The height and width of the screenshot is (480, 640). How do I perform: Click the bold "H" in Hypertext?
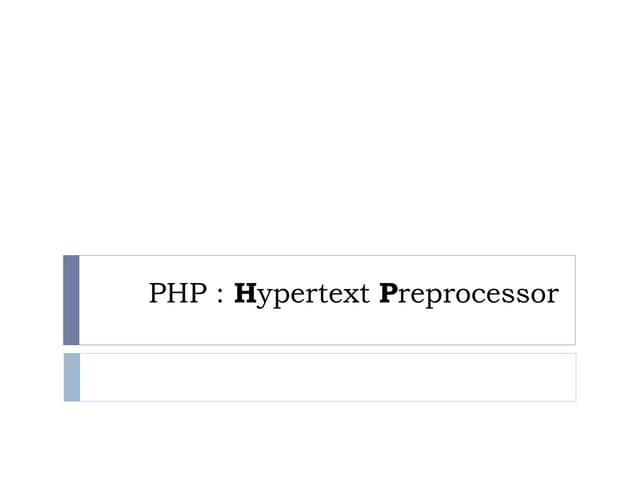pyautogui.click(x=243, y=294)
